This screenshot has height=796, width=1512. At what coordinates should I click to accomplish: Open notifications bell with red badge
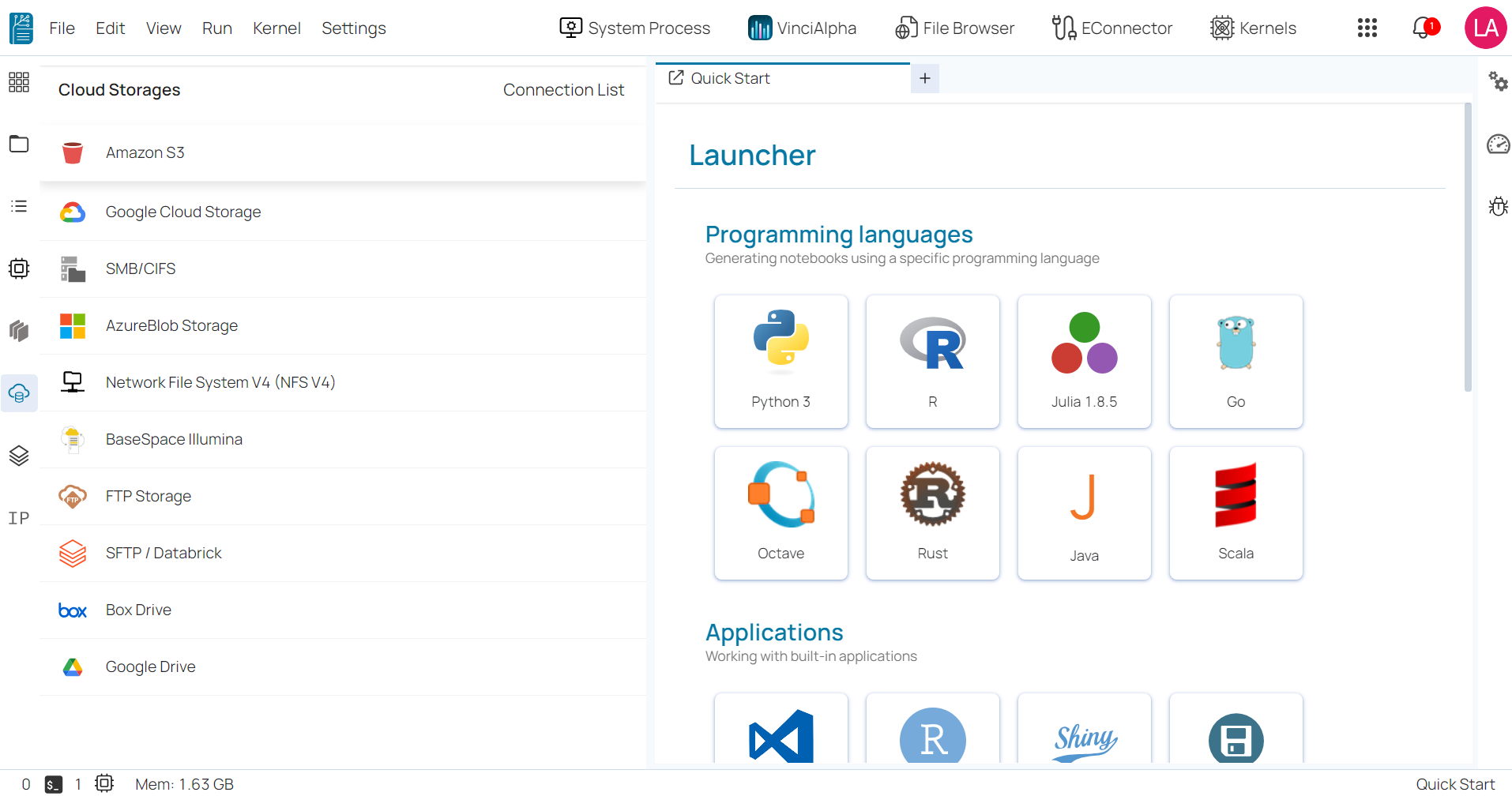point(1425,28)
